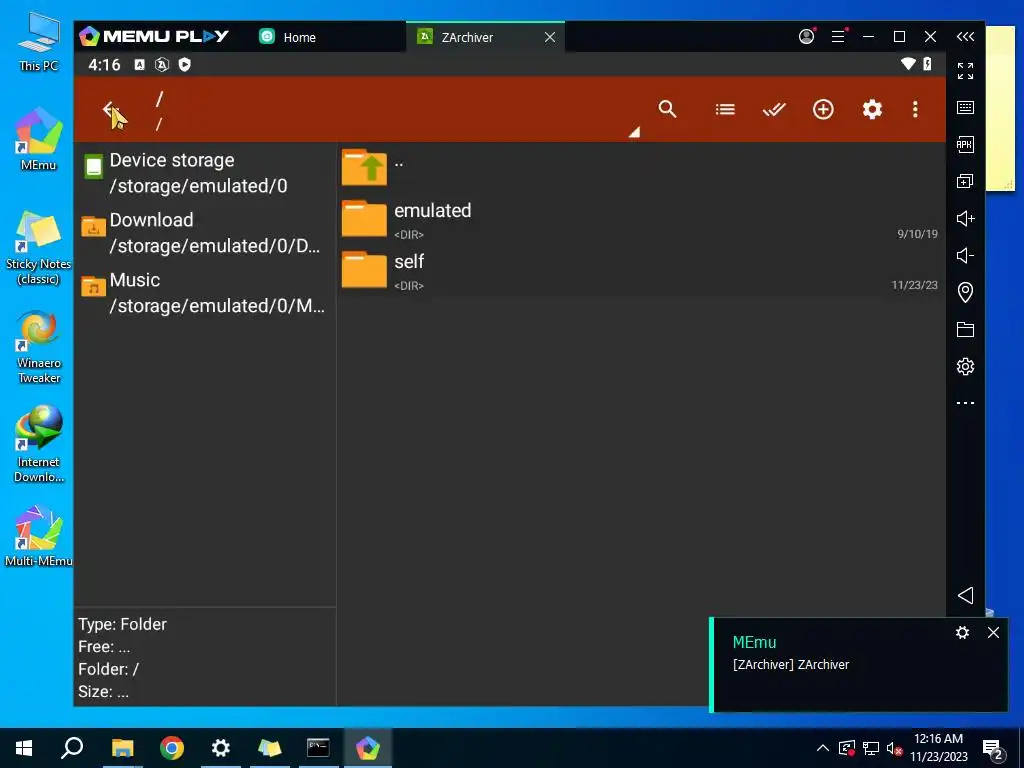The height and width of the screenshot is (768, 1024).
Task: Open Command Prompt taskbar icon
Action: tap(318, 748)
